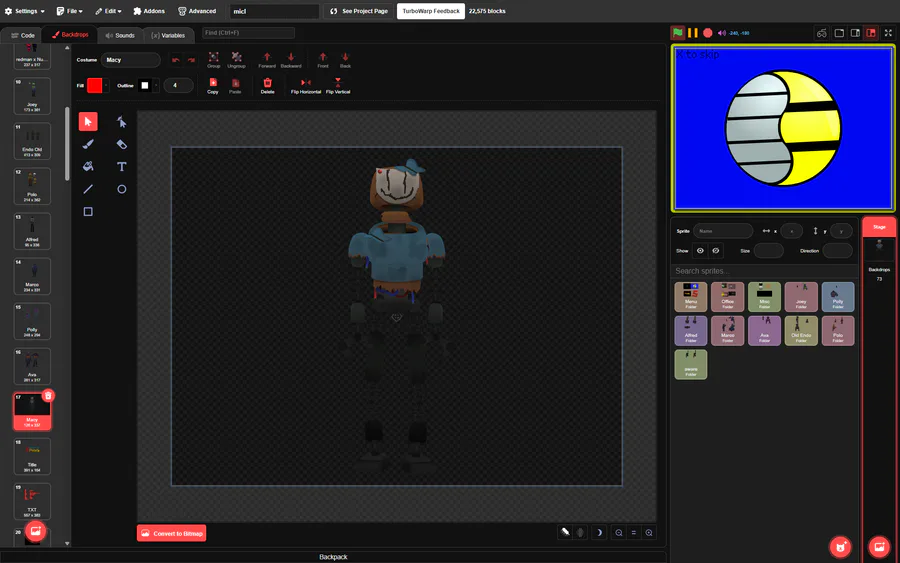
Task: Select the Text tool
Action: pyautogui.click(x=121, y=166)
